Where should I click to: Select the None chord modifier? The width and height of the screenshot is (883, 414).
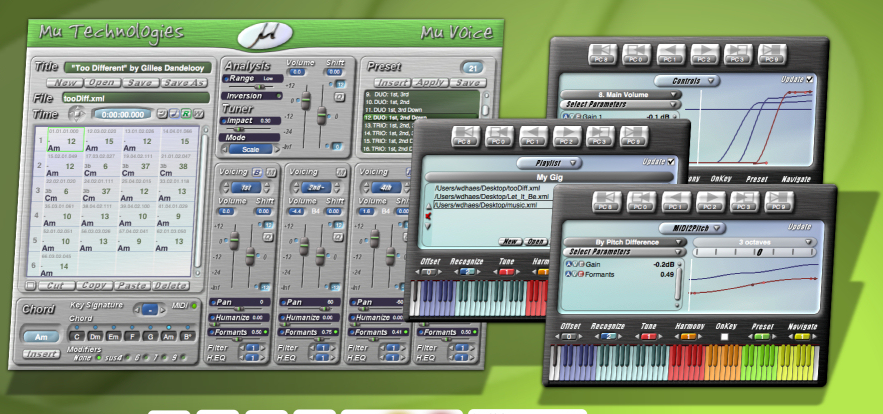[x=99, y=357]
